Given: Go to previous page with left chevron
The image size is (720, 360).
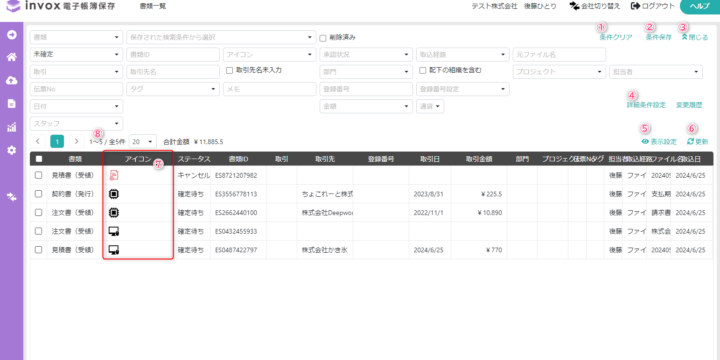Looking at the screenshot, I should pos(38,141).
